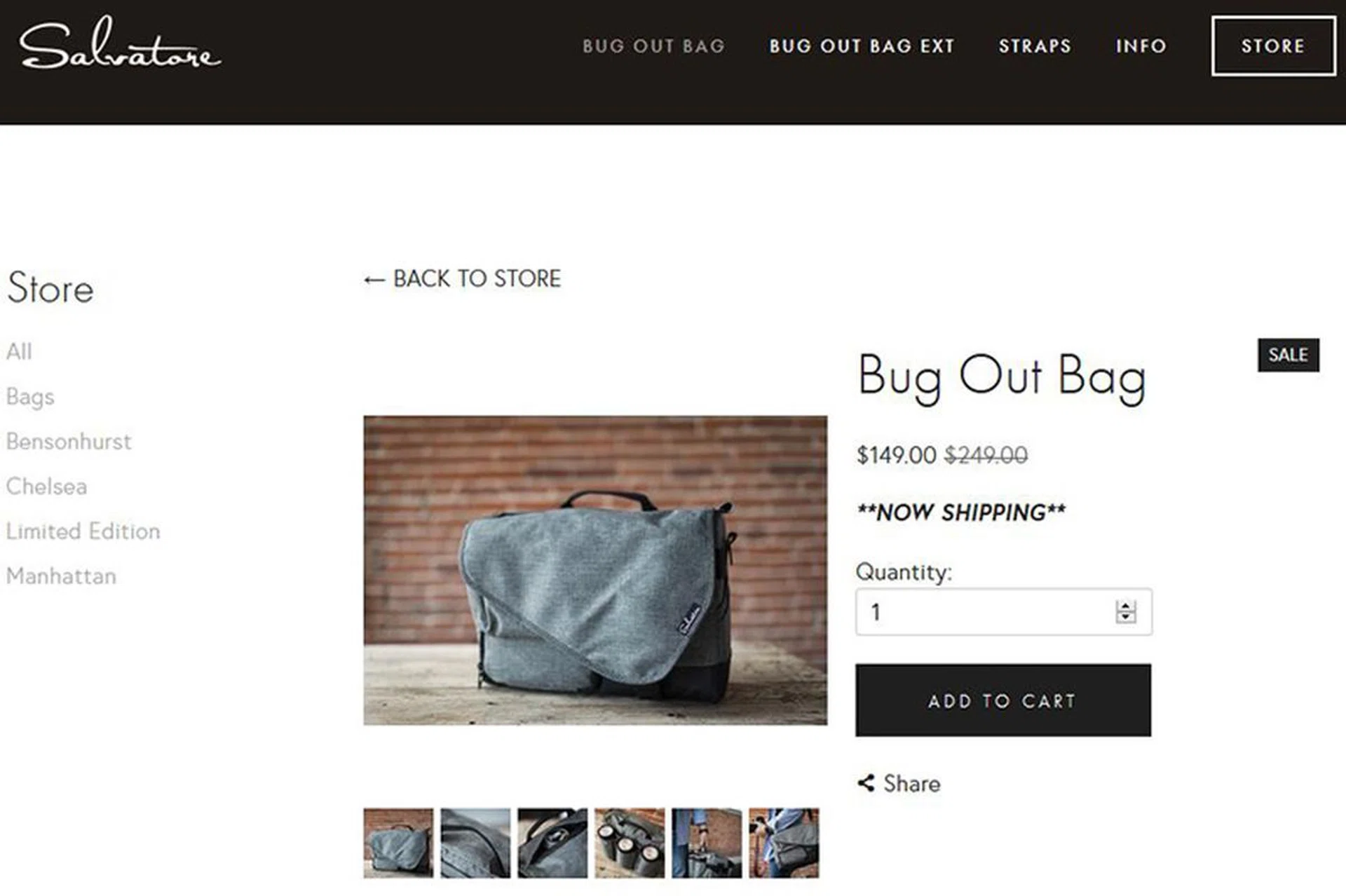Open the Bug Out Bag Ext menu item
The width and height of the screenshot is (1346, 896).
click(x=862, y=46)
